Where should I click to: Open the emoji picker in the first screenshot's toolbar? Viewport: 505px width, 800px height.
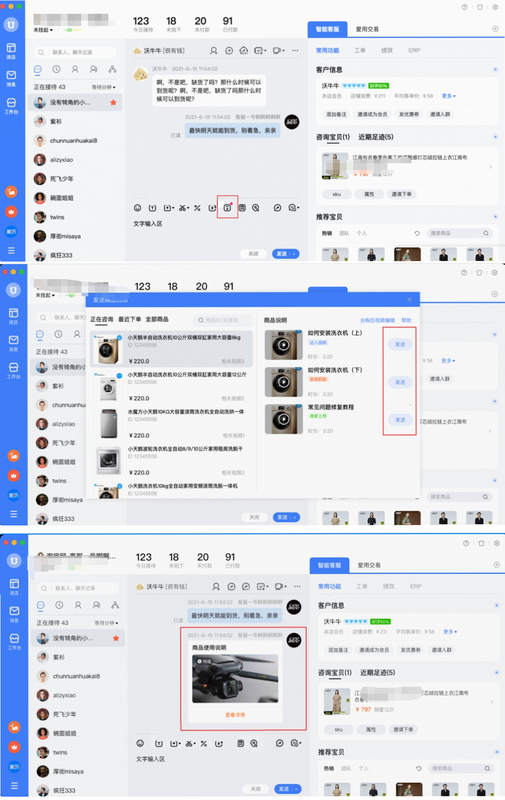(137, 208)
